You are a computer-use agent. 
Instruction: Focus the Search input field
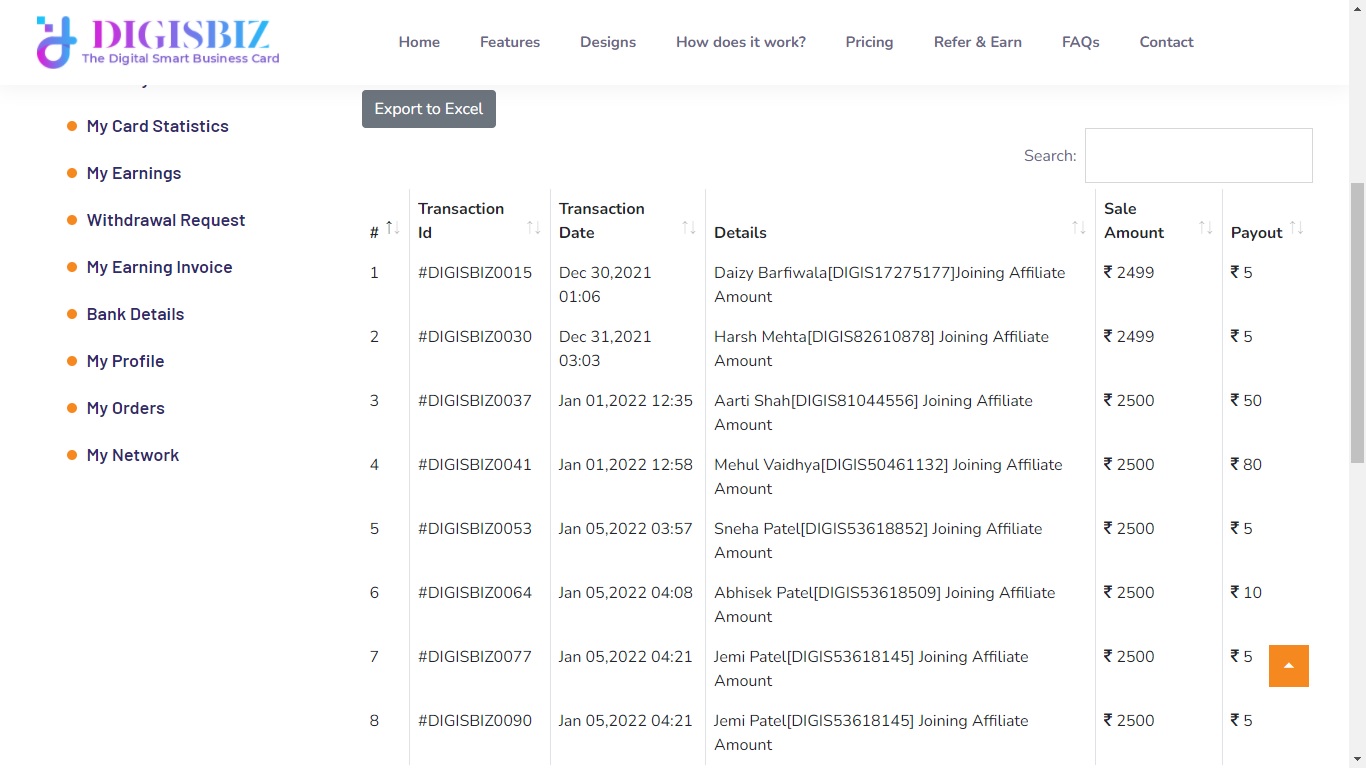[1198, 156]
